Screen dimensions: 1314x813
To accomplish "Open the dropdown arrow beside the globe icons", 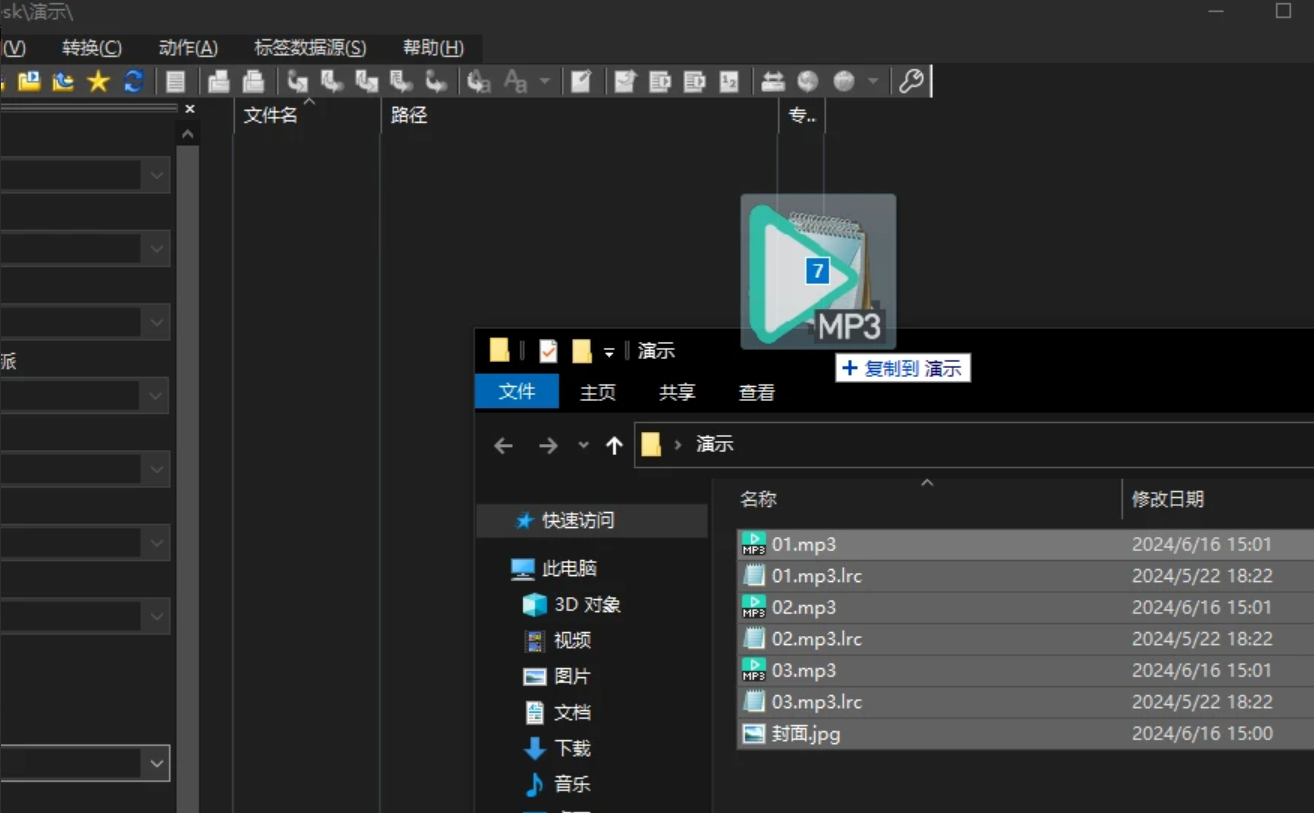I will [873, 82].
